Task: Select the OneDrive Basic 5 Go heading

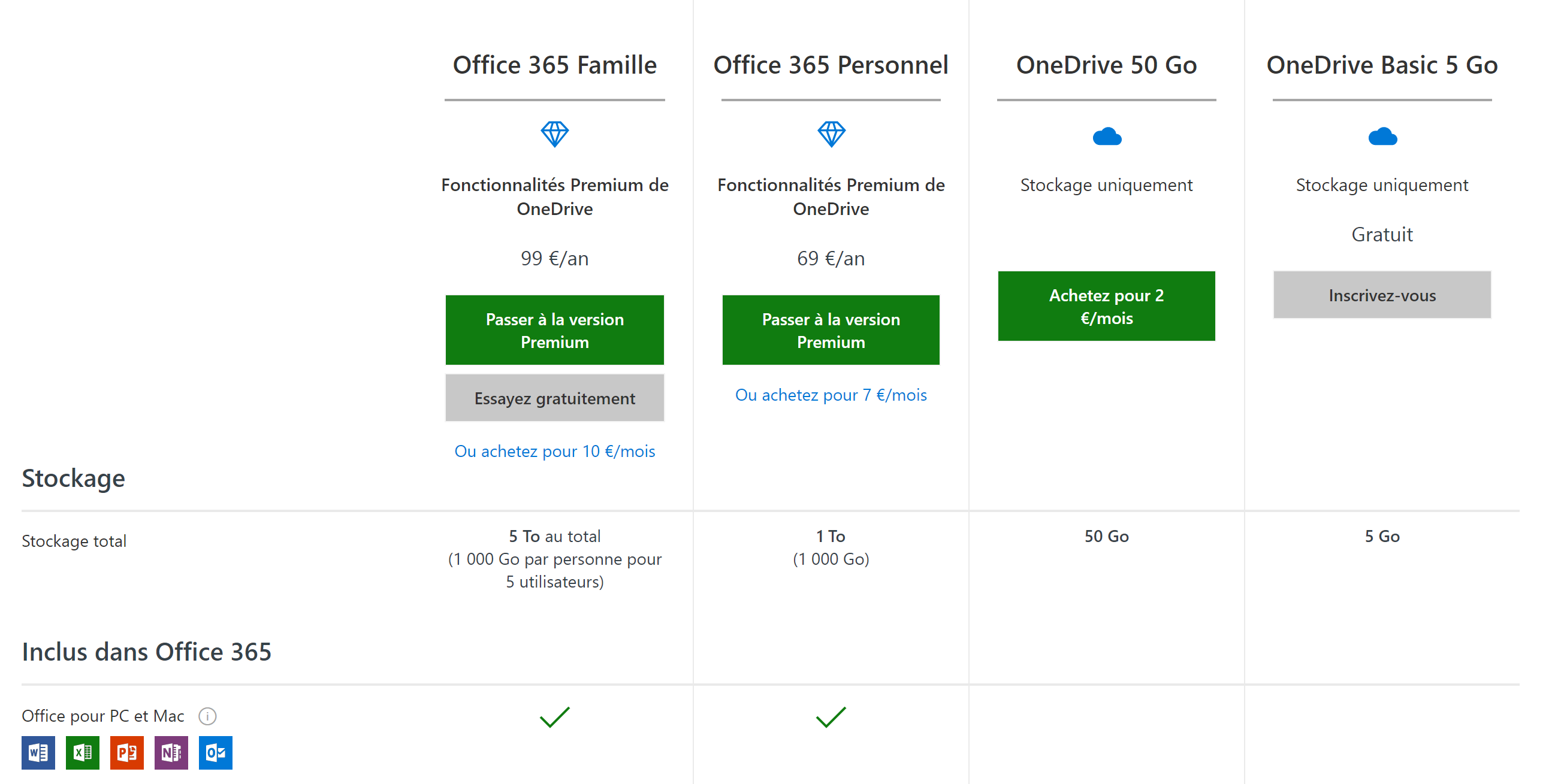Action: click(x=1382, y=65)
